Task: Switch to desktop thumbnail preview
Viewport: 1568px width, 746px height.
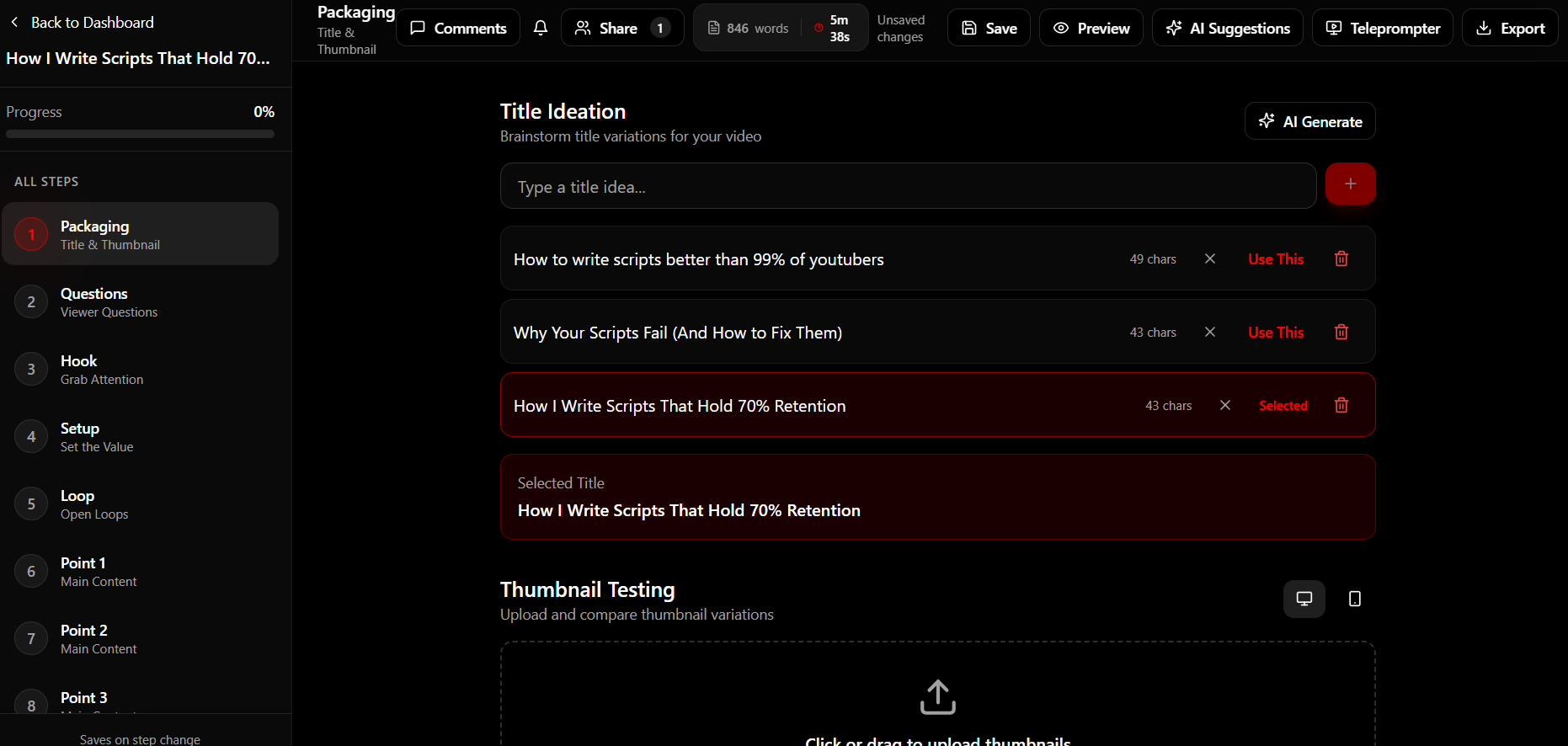Action: [x=1304, y=599]
